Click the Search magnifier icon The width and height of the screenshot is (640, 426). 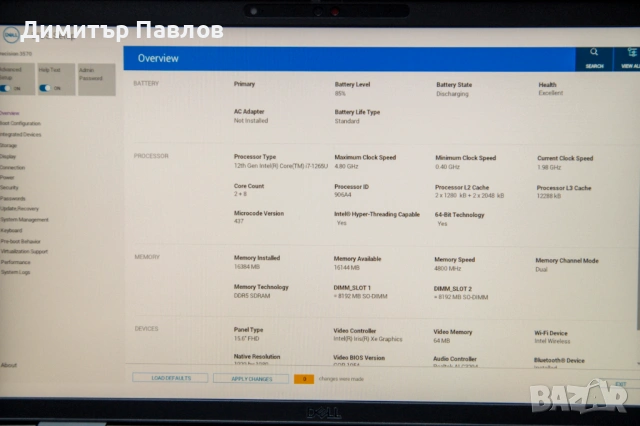coord(594,55)
